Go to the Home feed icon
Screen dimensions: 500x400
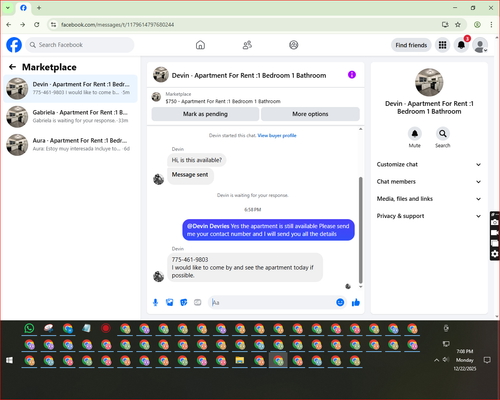tap(200, 45)
